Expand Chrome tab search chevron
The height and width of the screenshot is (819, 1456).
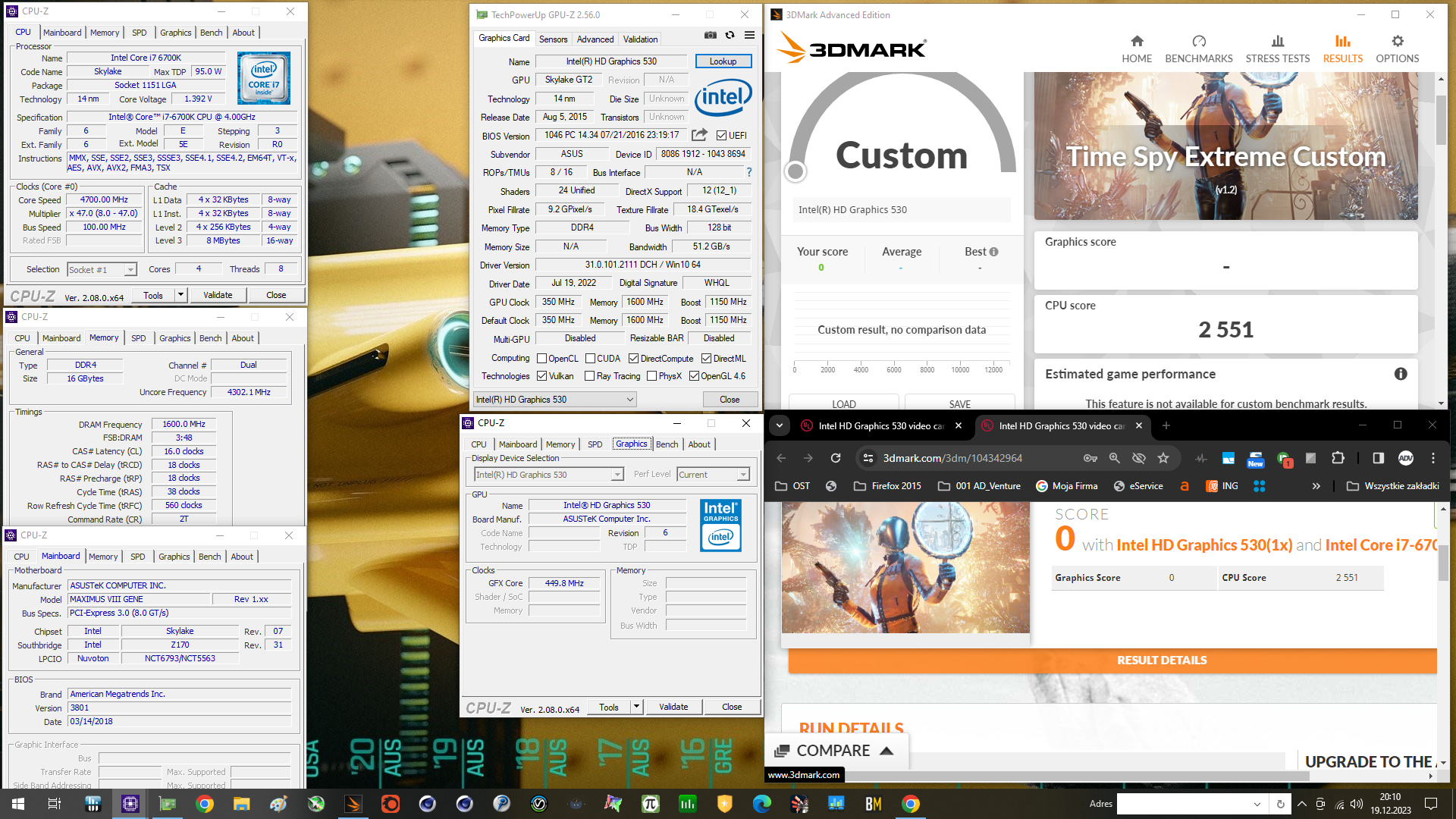[780, 426]
